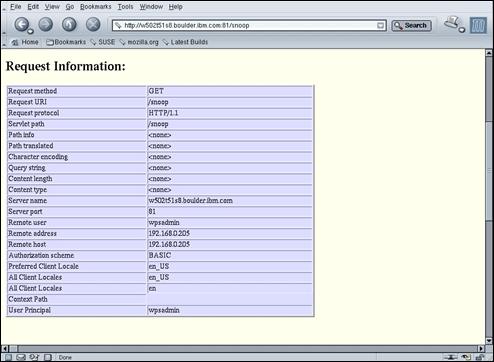
Task: Click the 'BASIC' authorization scheme value
Action: (160, 255)
